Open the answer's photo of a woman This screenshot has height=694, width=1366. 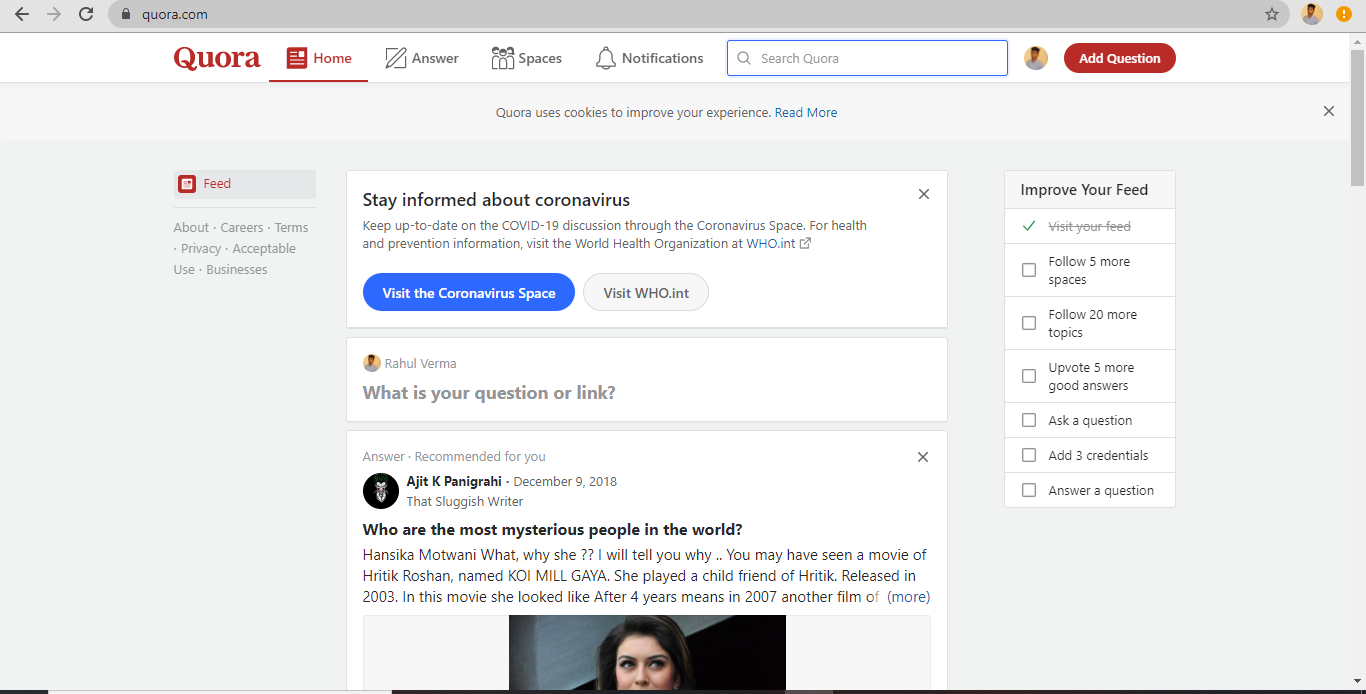tap(647, 652)
